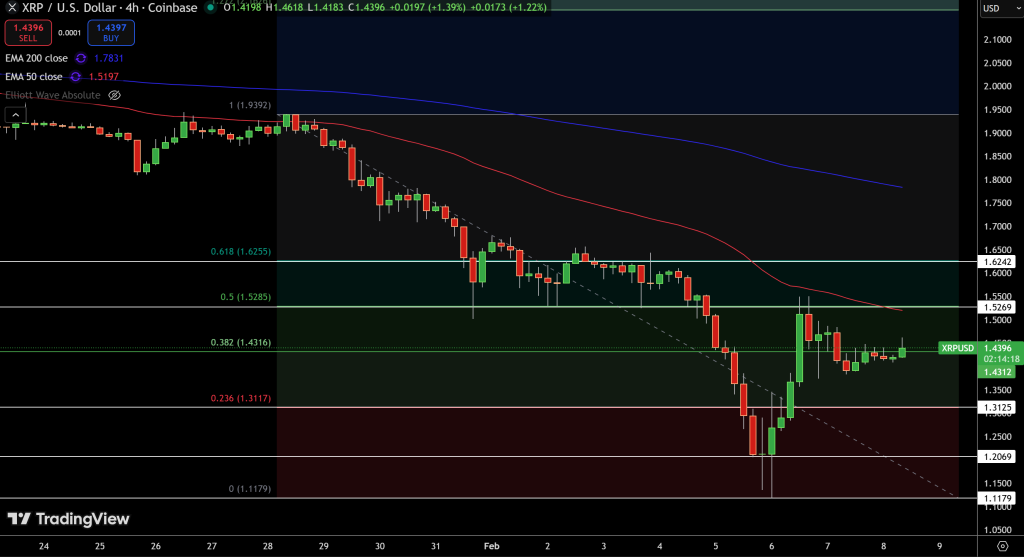This screenshot has width=1024, height=557.
Task: Click date 24 on the time axis
Action: click(44, 546)
